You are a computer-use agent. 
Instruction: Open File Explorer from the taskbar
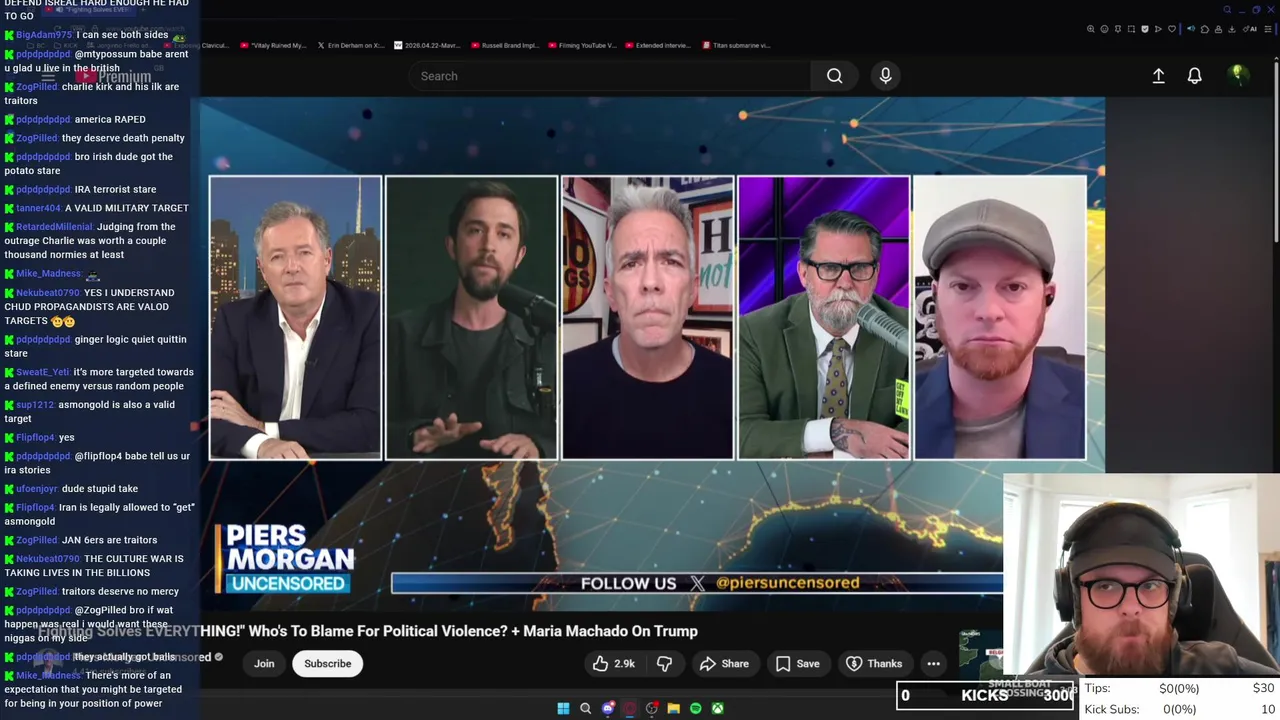(x=674, y=708)
